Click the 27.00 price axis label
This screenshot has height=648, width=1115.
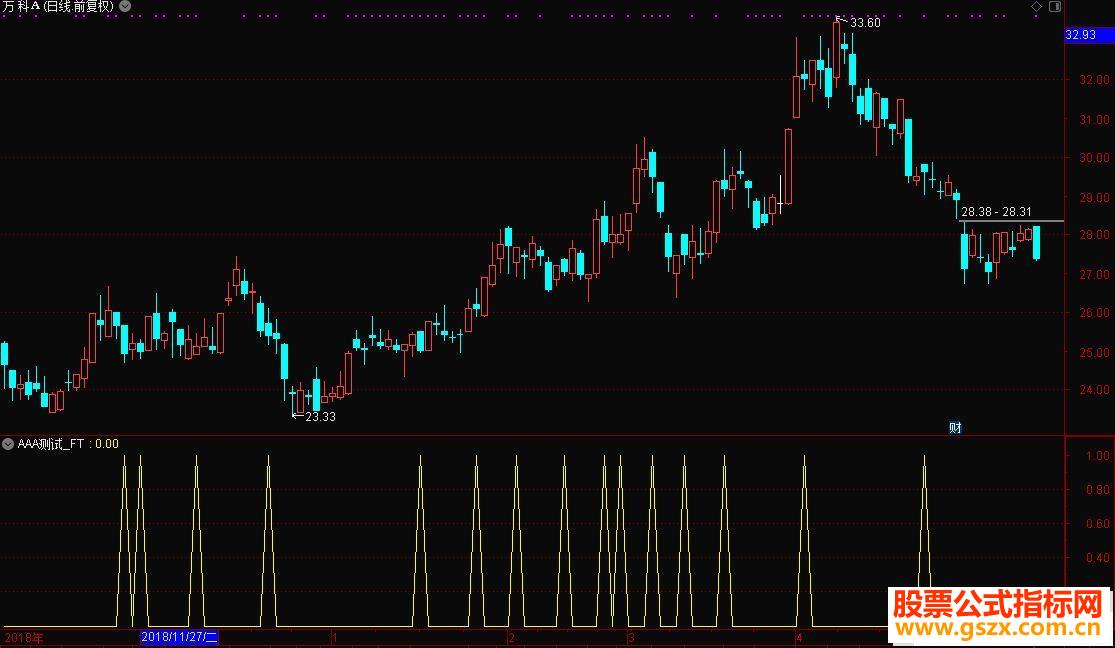(1094, 275)
